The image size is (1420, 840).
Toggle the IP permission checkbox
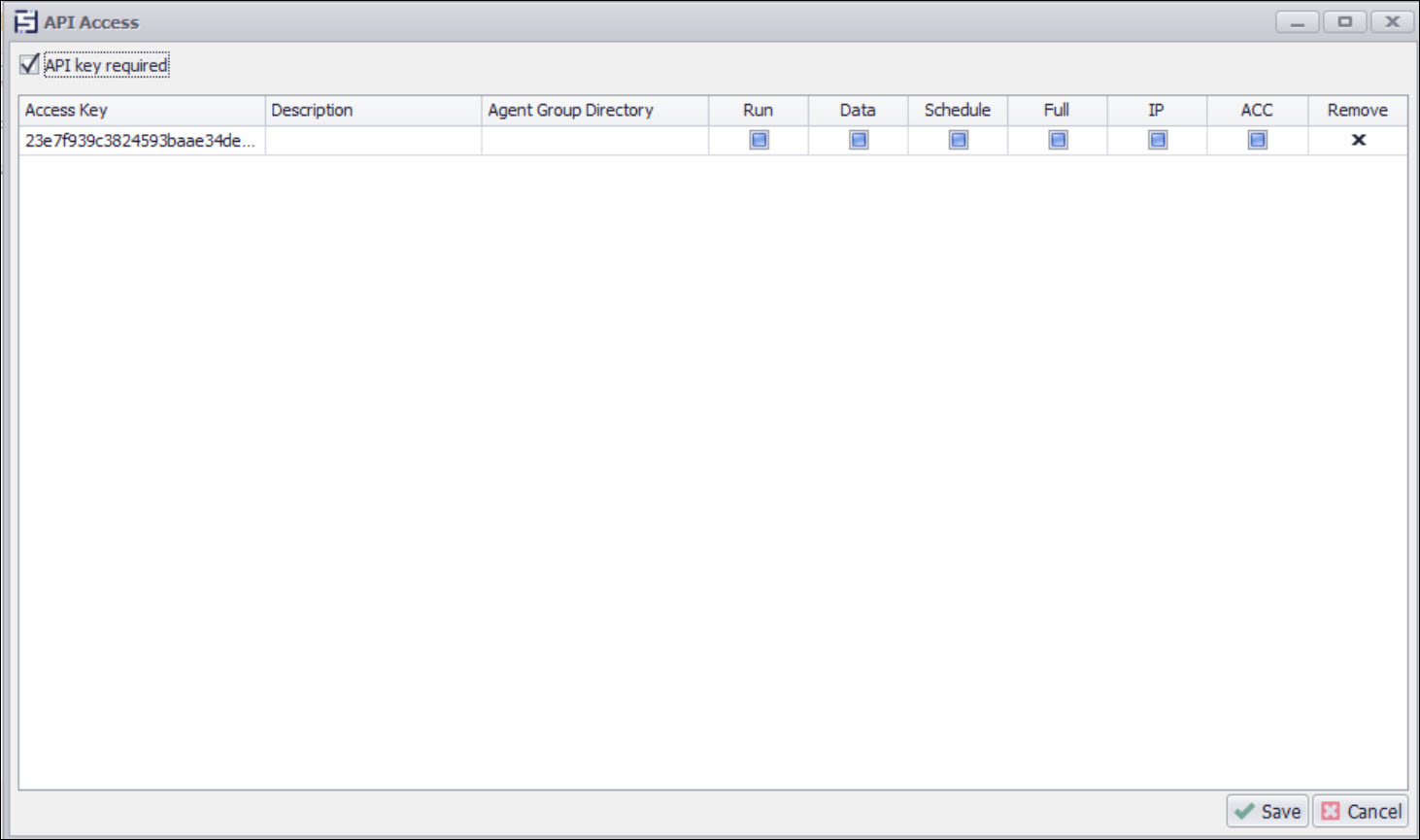tap(1157, 140)
